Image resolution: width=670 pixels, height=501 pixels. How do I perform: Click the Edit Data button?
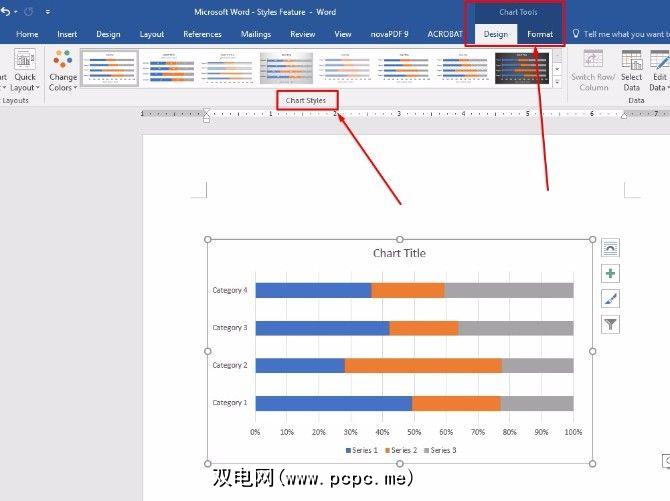(659, 71)
